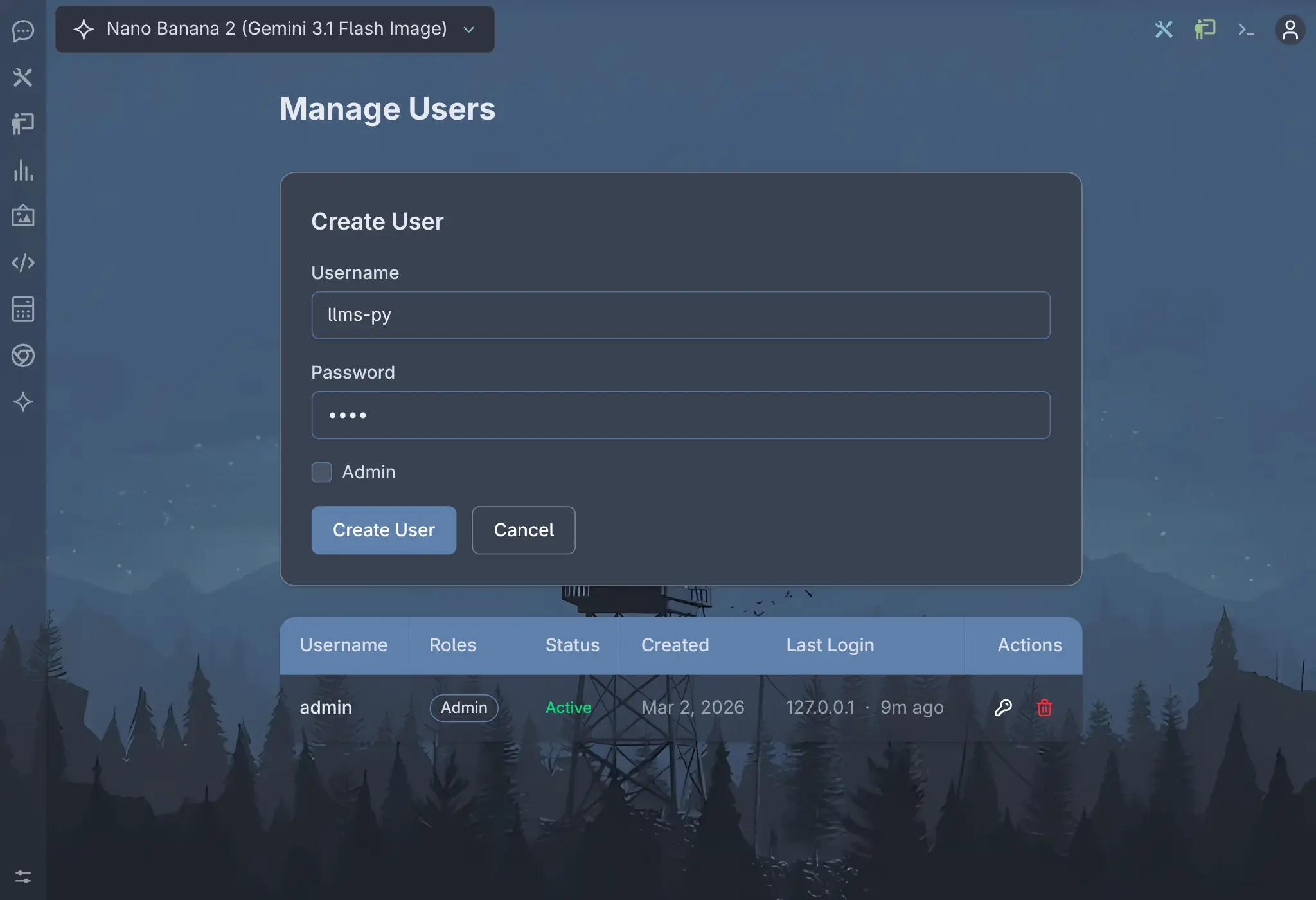Toggle admin's Active status
1316x900 pixels.
[568, 707]
